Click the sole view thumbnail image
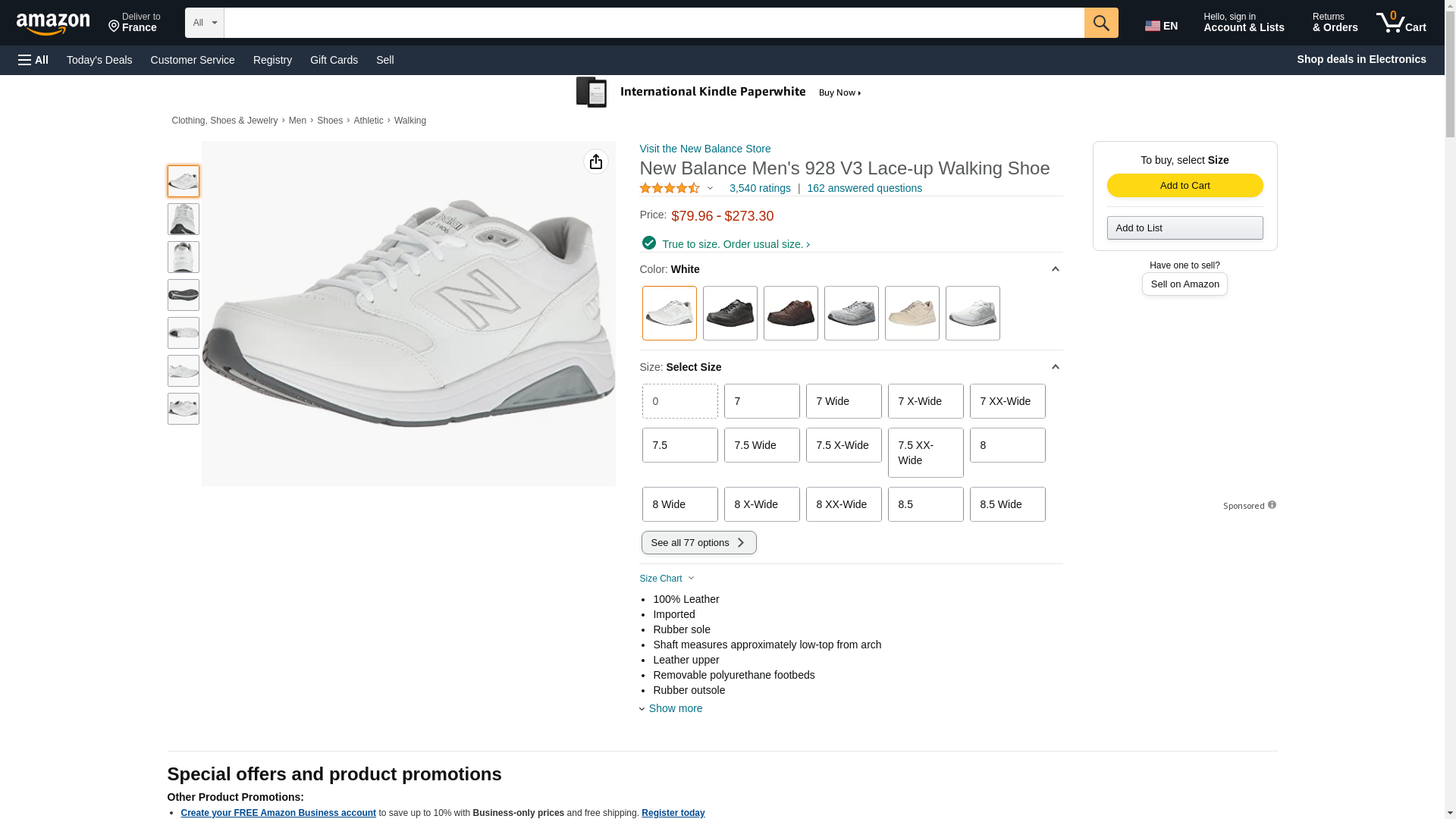The width and height of the screenshot is (1456, 819). [183, 295]
